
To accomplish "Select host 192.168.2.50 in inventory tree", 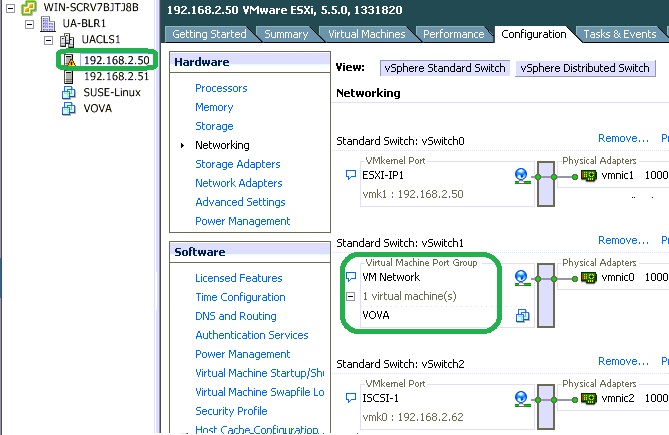I will pyautogui.click(x=116, y=60).
